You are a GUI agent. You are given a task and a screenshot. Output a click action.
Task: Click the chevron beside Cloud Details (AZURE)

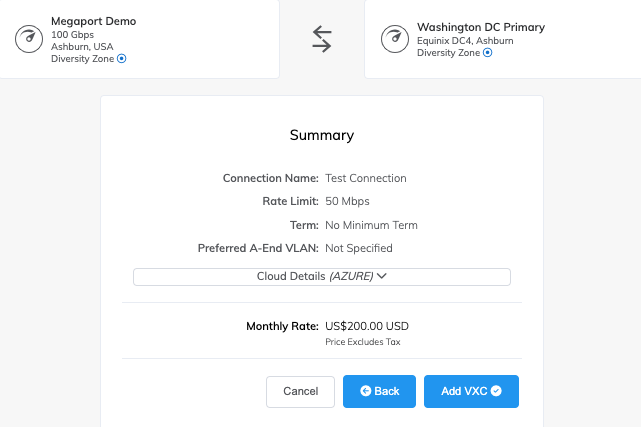click(381, 276)
